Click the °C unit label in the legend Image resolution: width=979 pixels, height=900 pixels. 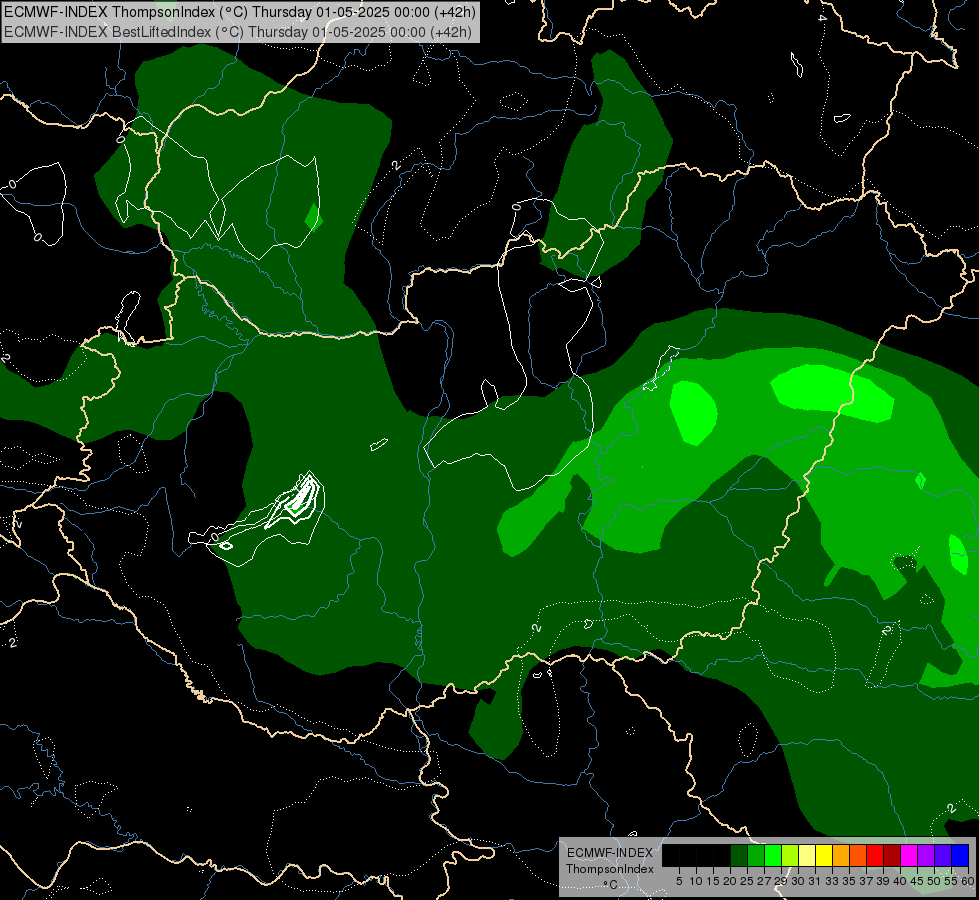(x=611, y=884)
